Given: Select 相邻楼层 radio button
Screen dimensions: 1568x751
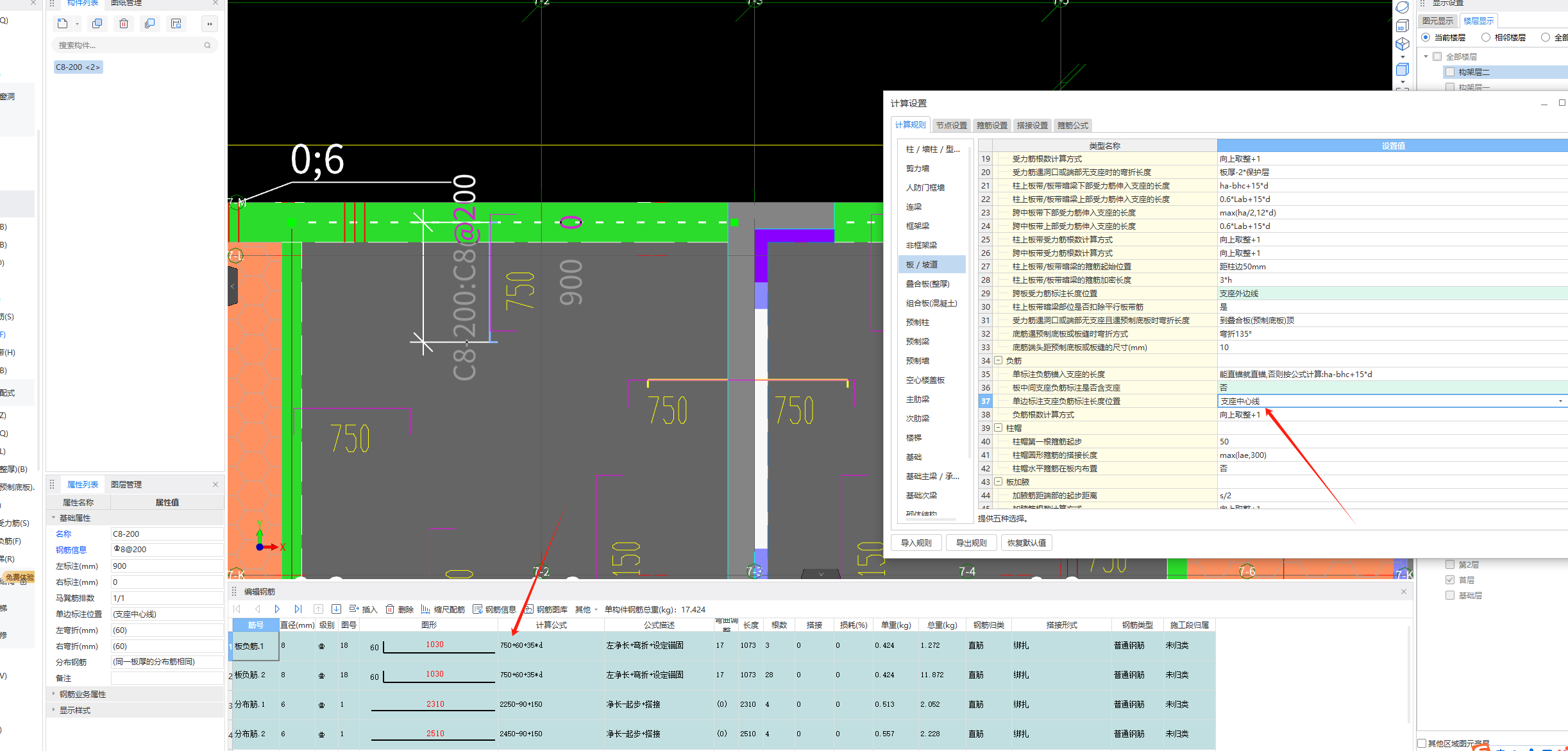Looking at the screenshot, I should point(1485,37).
